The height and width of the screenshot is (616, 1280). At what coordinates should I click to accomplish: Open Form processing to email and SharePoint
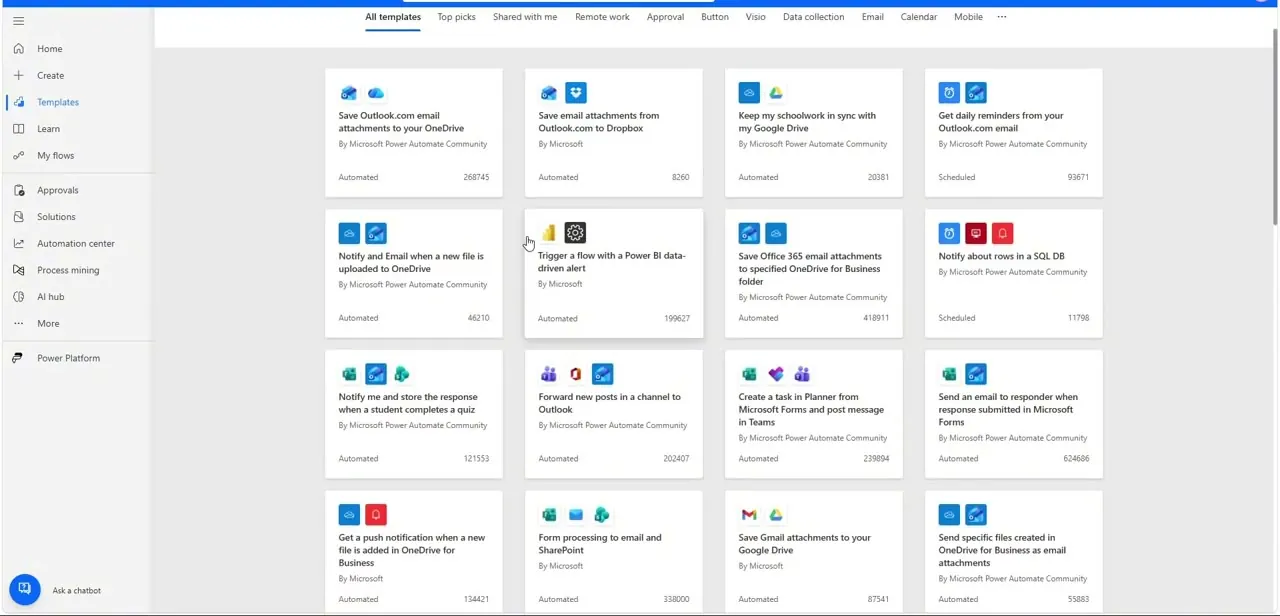click(x=614, y=552)
